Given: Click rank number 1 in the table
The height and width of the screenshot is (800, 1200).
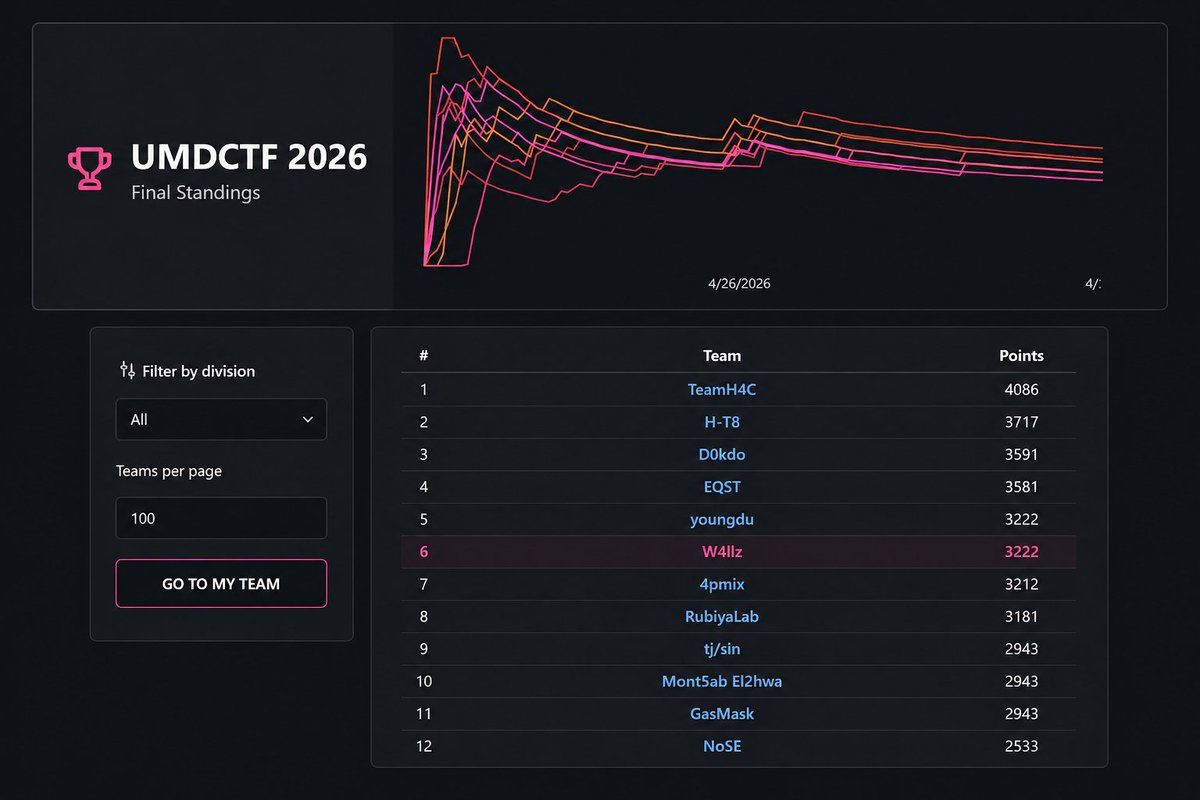Looking at the screenshot, I should [424, 390].
